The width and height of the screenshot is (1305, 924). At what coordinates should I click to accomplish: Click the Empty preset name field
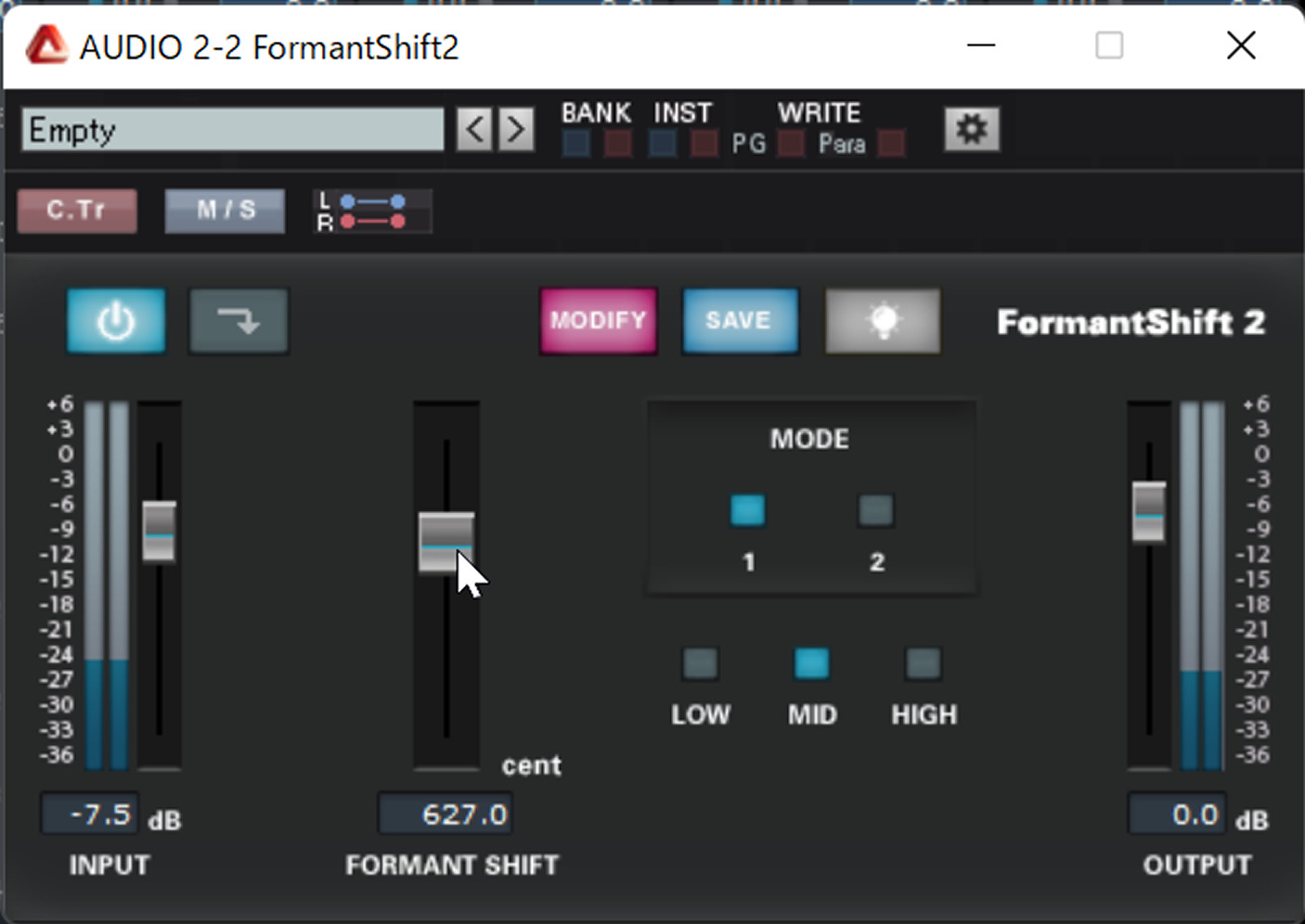click(x=232, y=129)
